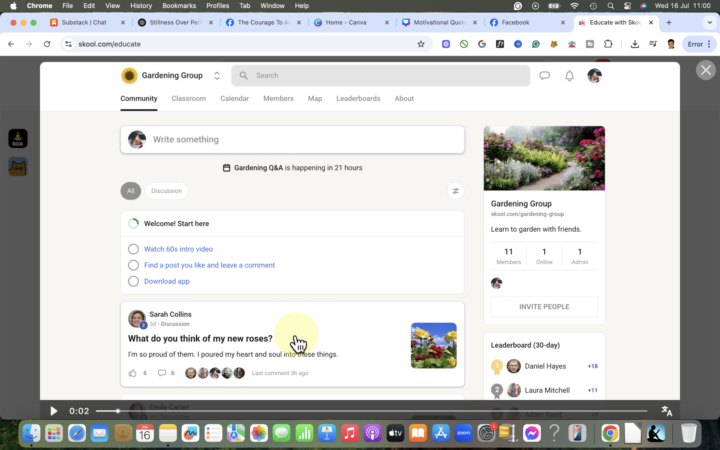Open Find a post you like link
Viewport: 720px width, 450px height.
(209, 265)
